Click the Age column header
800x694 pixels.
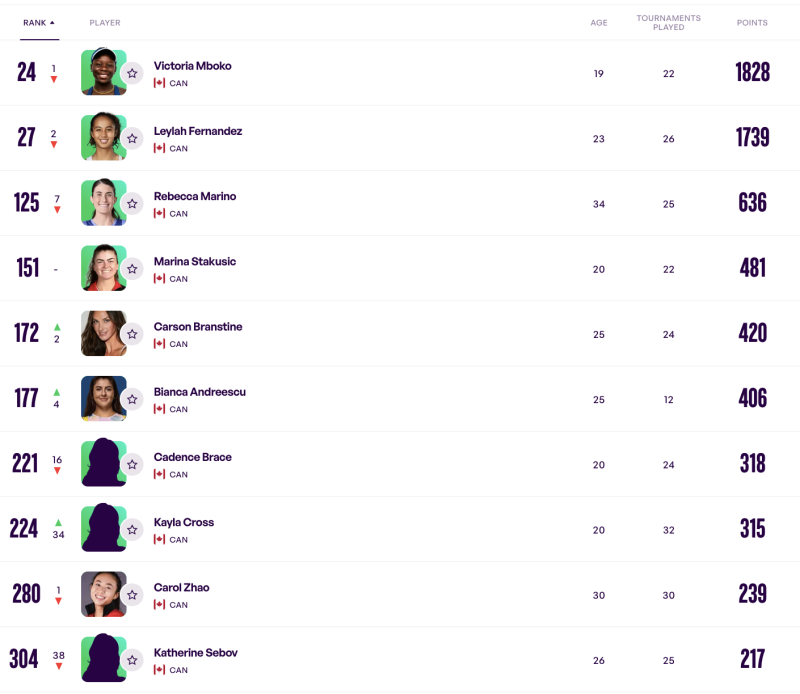click(x=598, y=22)
